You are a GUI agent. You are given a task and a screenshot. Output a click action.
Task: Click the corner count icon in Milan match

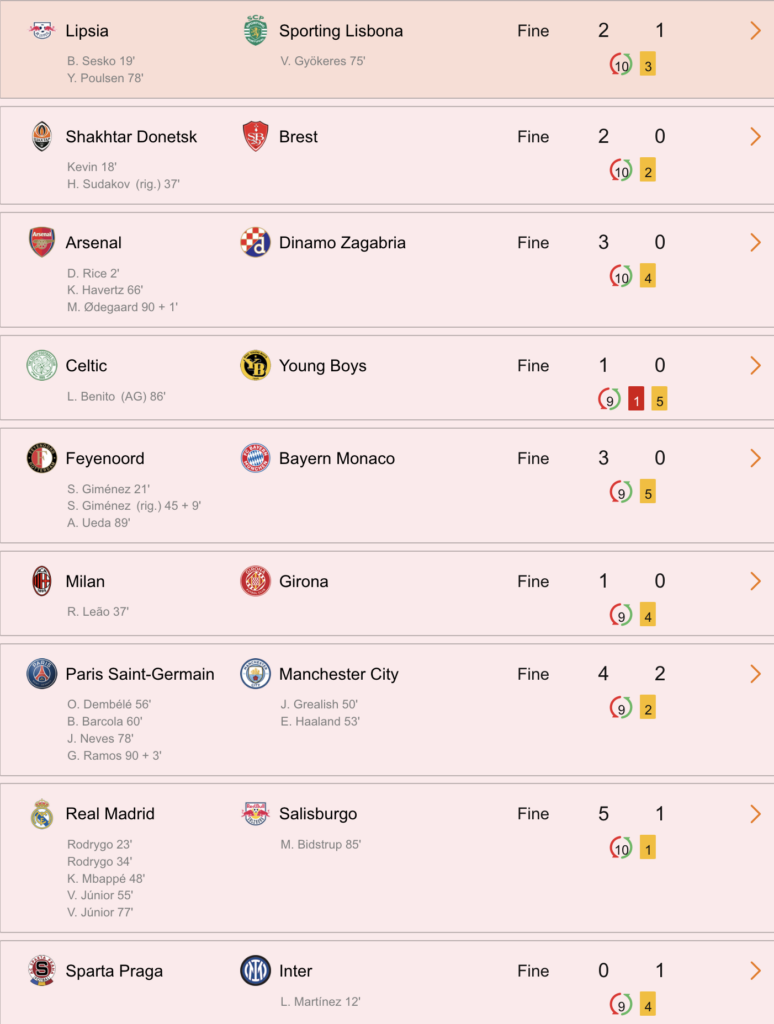pyautogui.click(x=621, y=615)
